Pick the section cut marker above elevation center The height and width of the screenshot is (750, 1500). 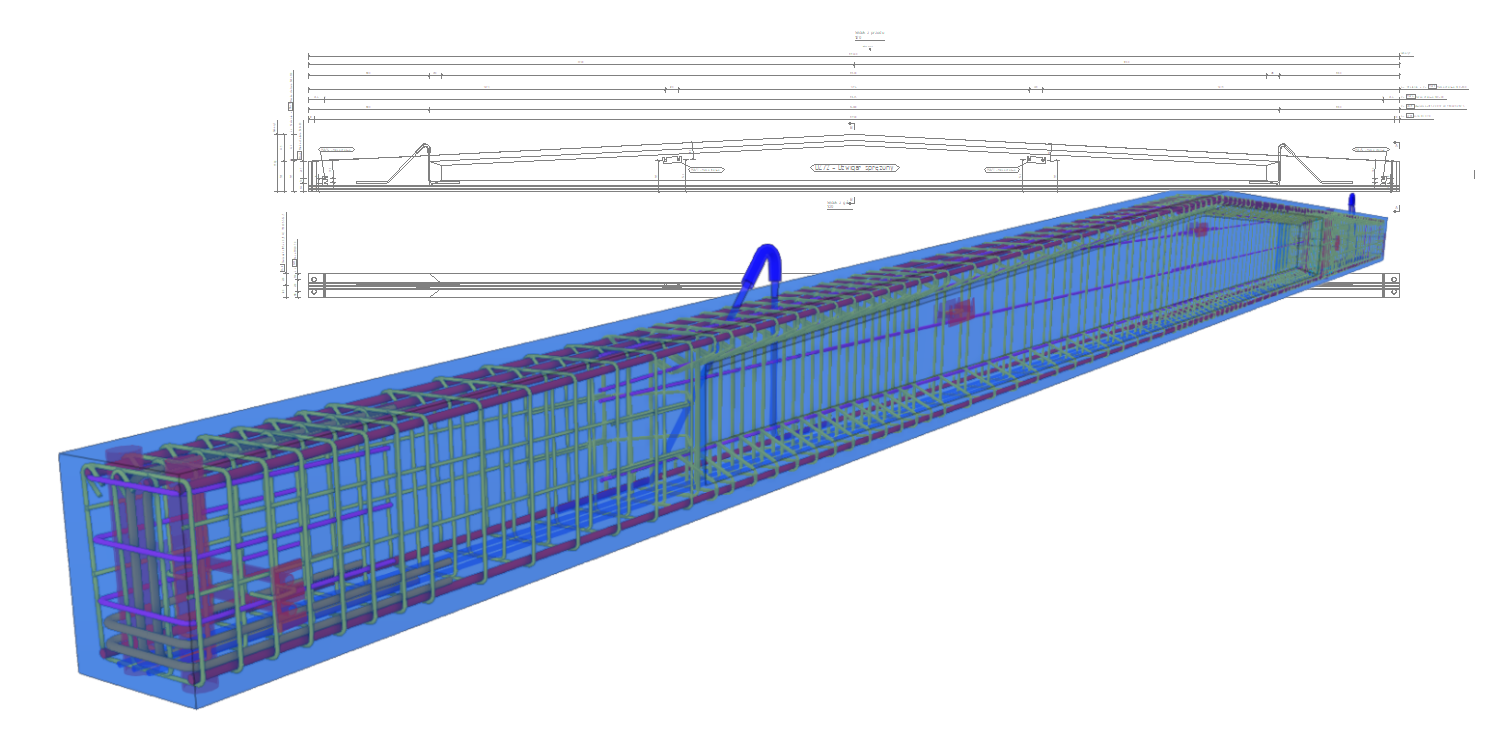click(x=851, y=126)
